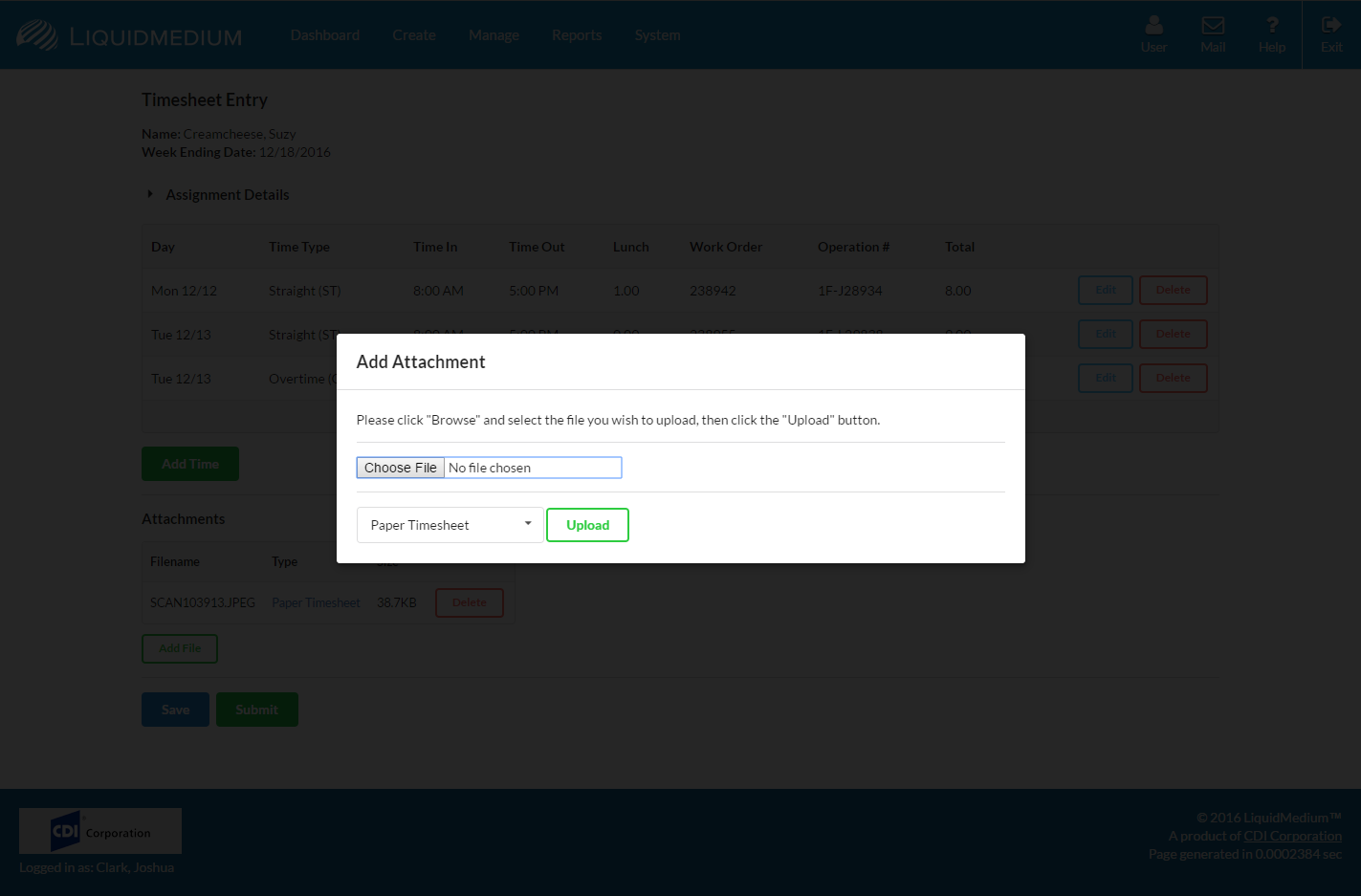Viewport: 1361px width, 896px height.
Task: Click the Help question mark icon
Action: [1271, 26]
